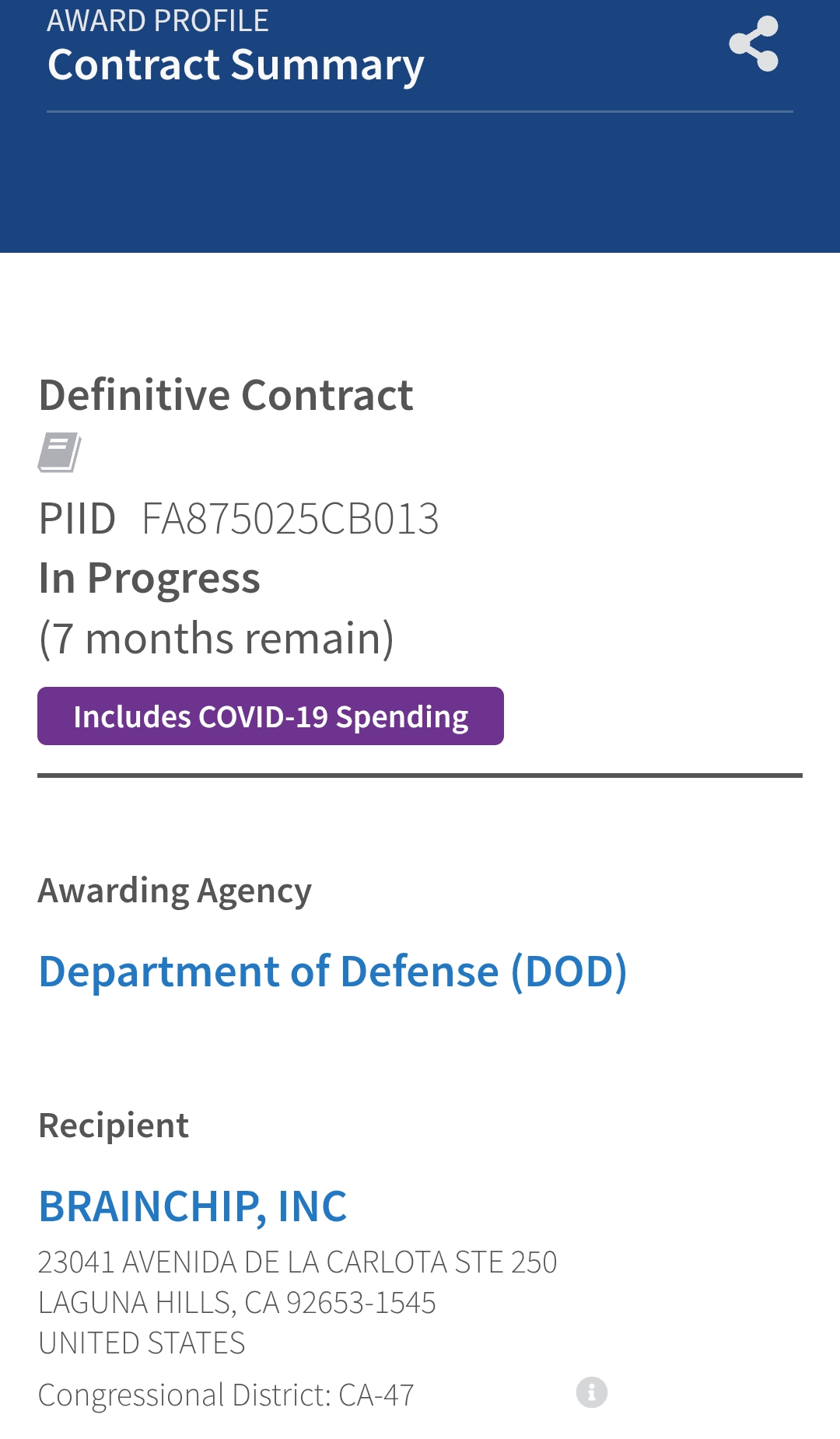
Task: Open BRAINCHIP, INC recipient profile
Action: pyautogui.click(x=193, y=1206)
